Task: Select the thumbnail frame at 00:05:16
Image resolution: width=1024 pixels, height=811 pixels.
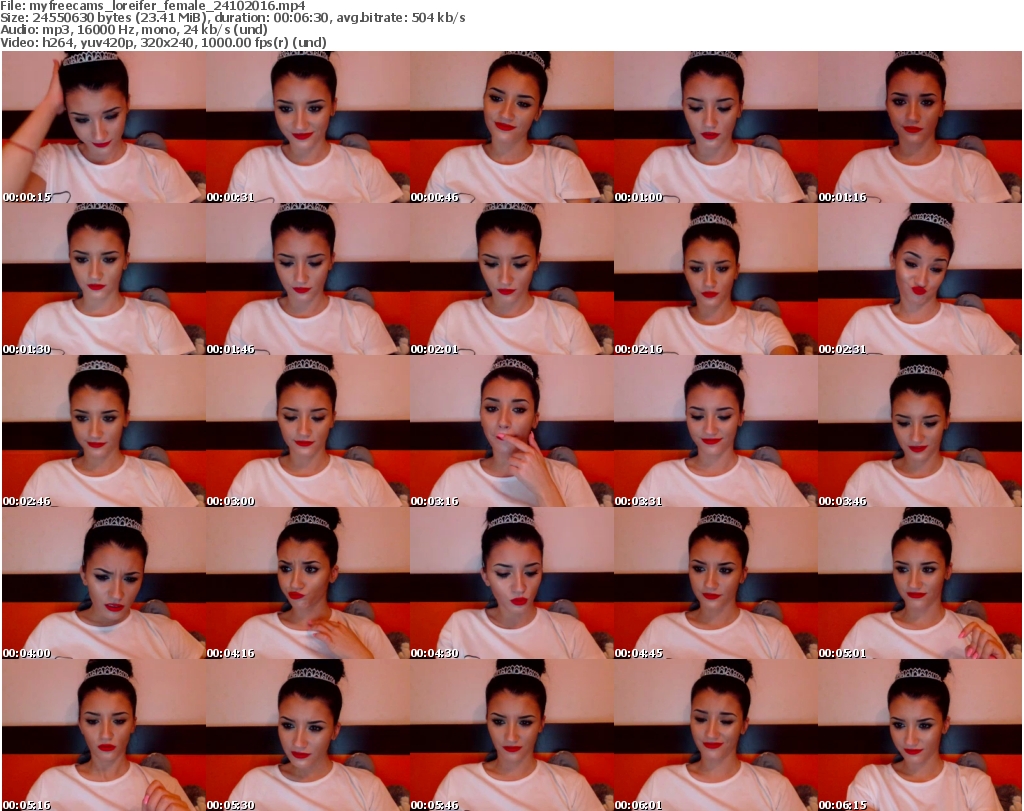Action: (x=104, y=735)
